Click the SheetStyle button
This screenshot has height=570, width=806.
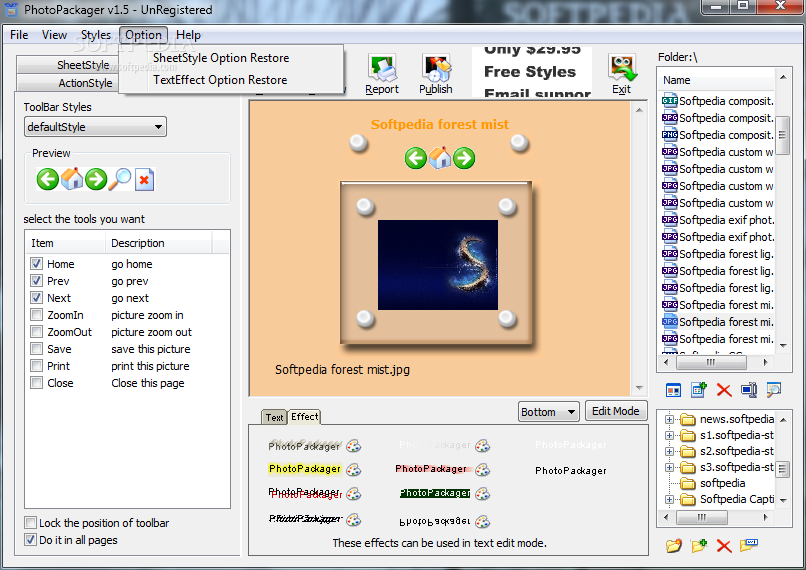(68, 65)
